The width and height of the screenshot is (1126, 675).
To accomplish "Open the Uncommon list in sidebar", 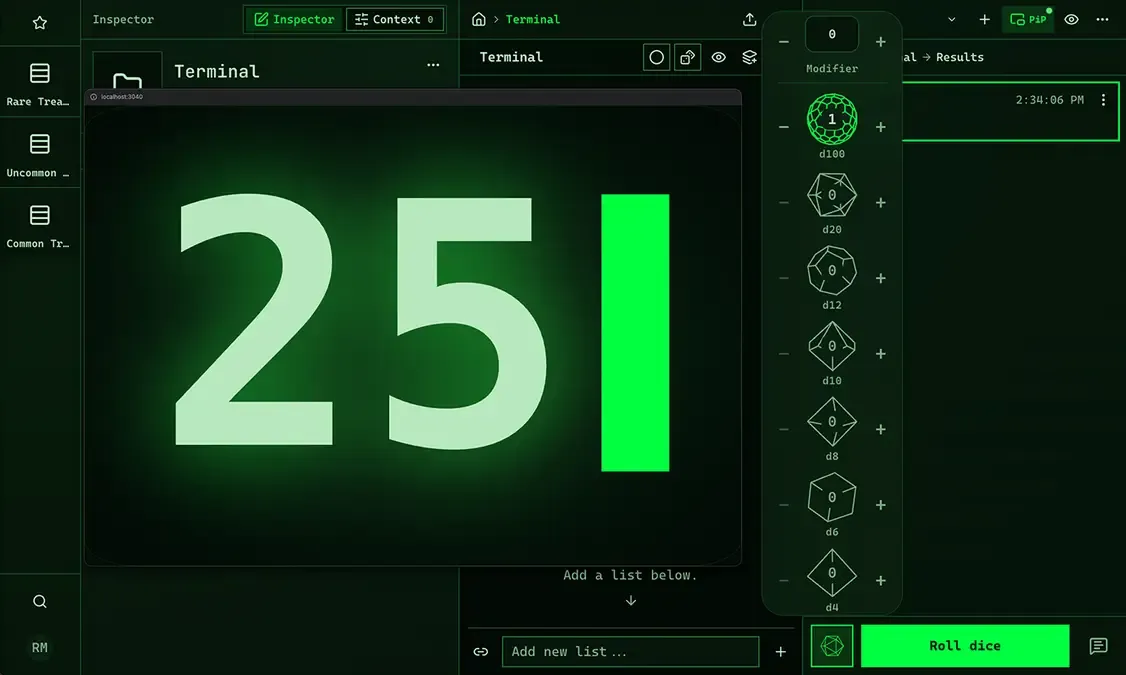I will pos(39,154).
